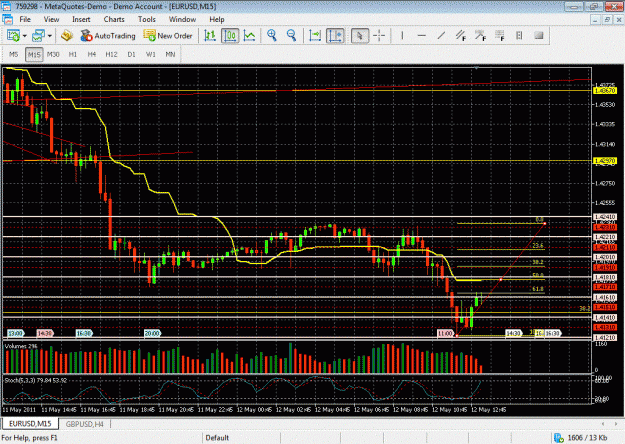Switch timeframe to M5

14,55
